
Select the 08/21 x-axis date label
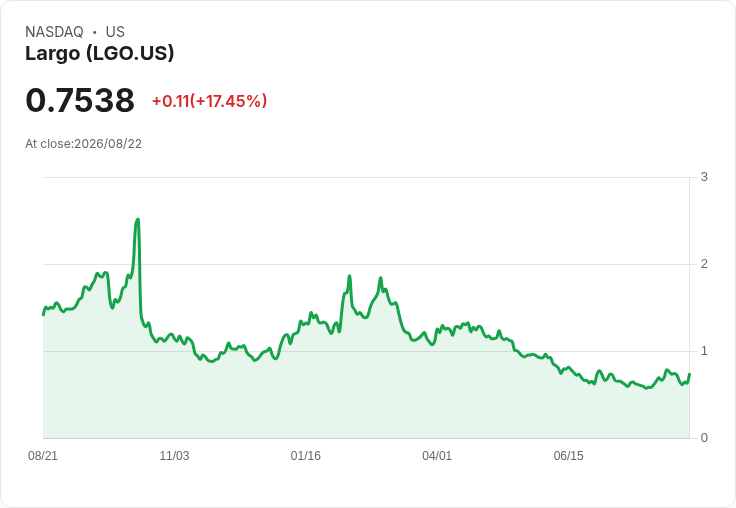43,455
